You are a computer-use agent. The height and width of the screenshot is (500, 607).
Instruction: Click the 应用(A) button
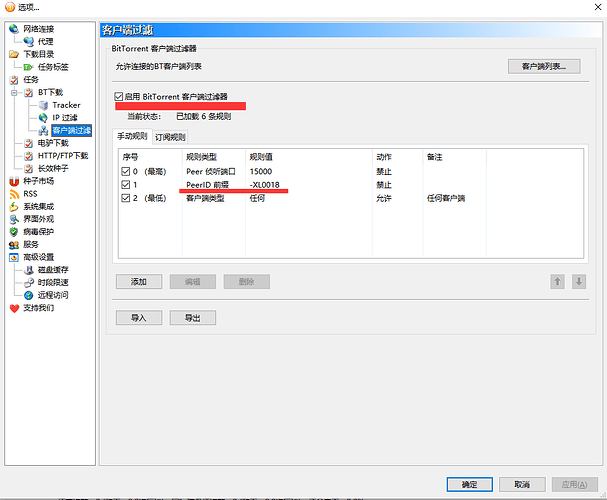click(574, 484)
